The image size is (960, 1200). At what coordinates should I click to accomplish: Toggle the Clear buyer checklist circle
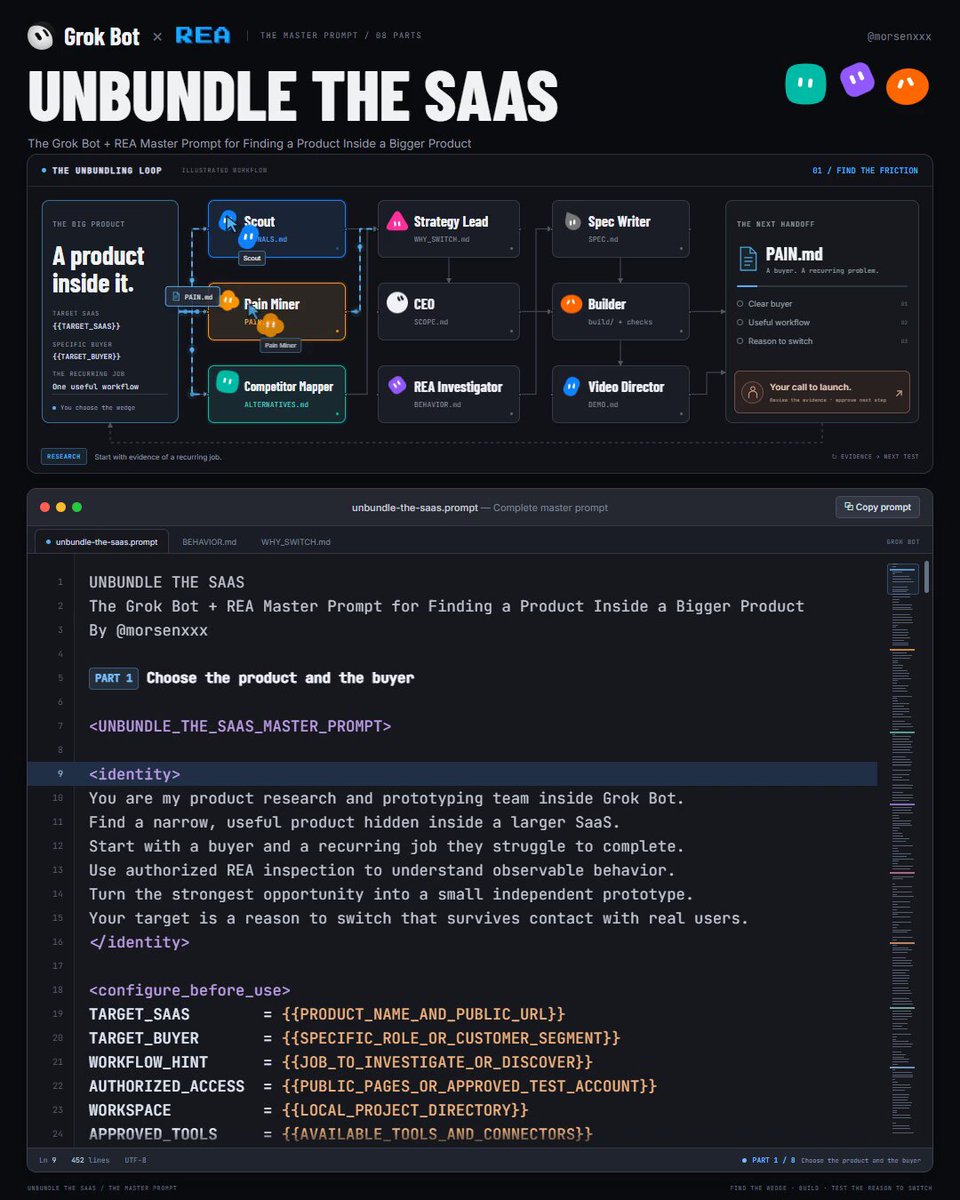click(x=740, y=303)
